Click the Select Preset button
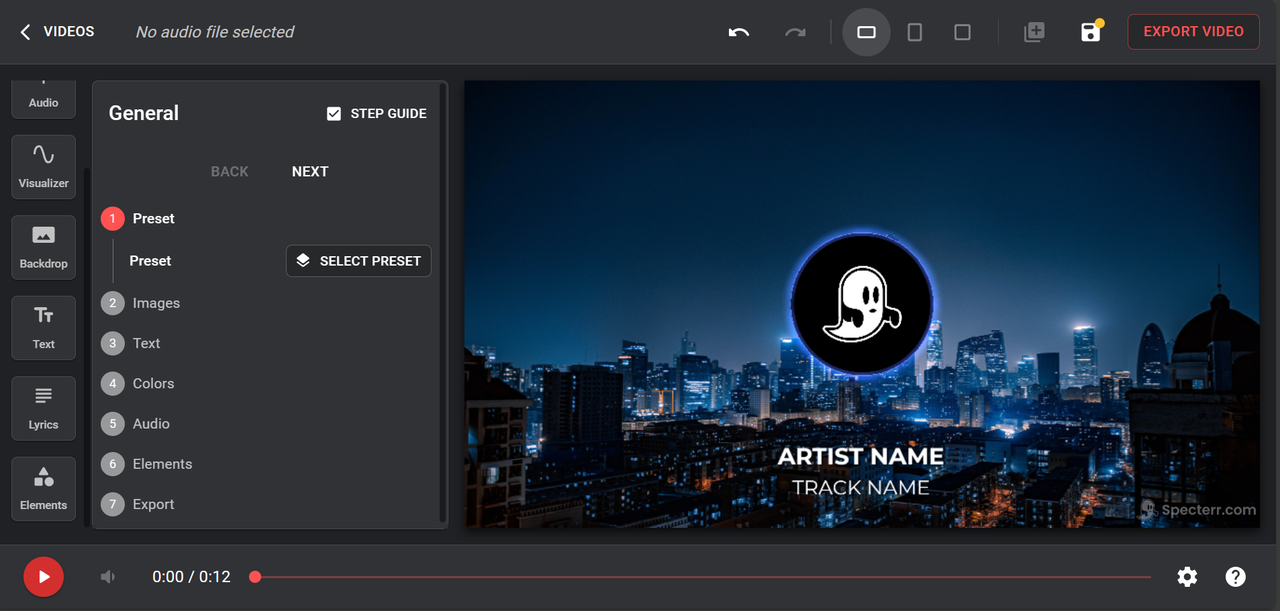Screen dimensions: 1280x611 pos(359,261)
